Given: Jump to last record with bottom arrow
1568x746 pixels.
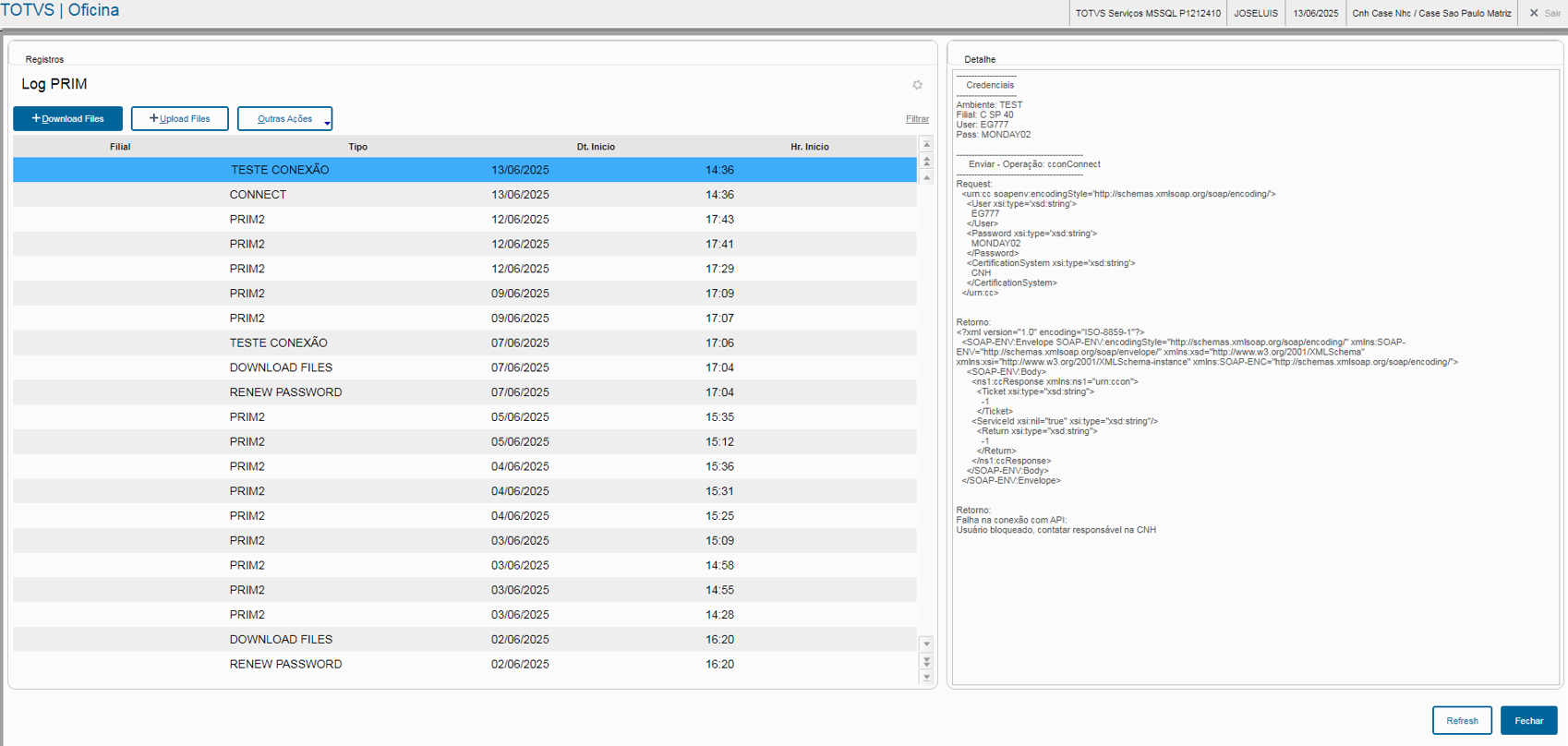Looking at the screenshot, I should point(926,677).
